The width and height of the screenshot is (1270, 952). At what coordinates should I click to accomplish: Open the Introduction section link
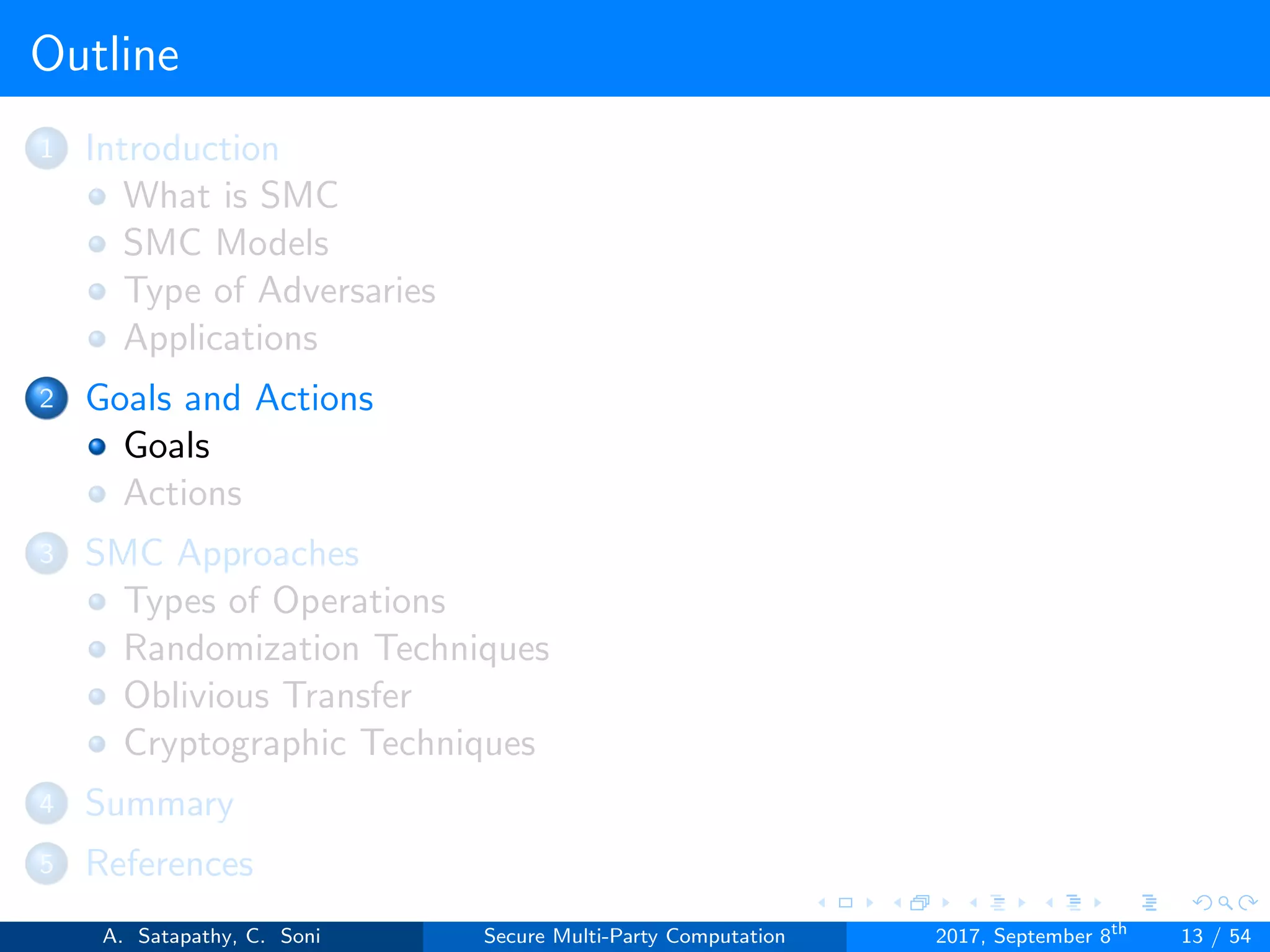182,149
